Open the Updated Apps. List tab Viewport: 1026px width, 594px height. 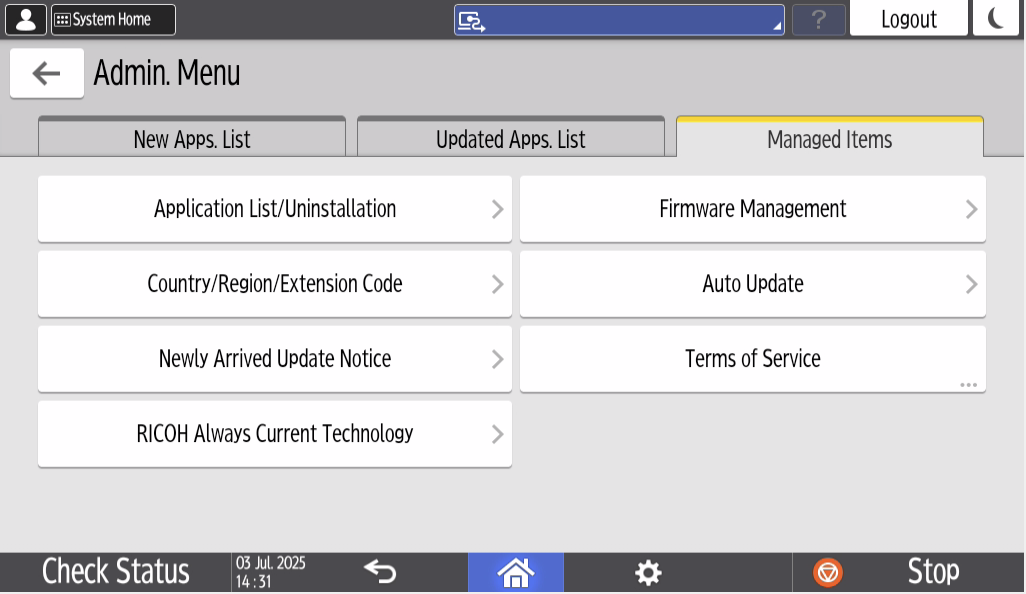[x=512, y=136]
